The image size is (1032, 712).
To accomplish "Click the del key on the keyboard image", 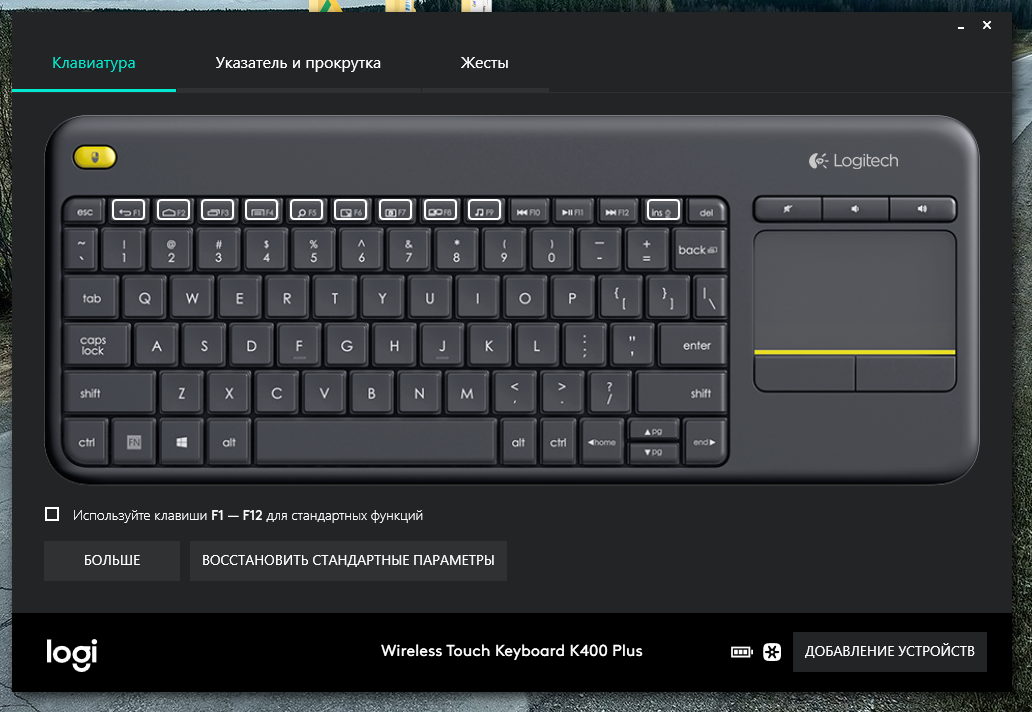I will (706, 212).
